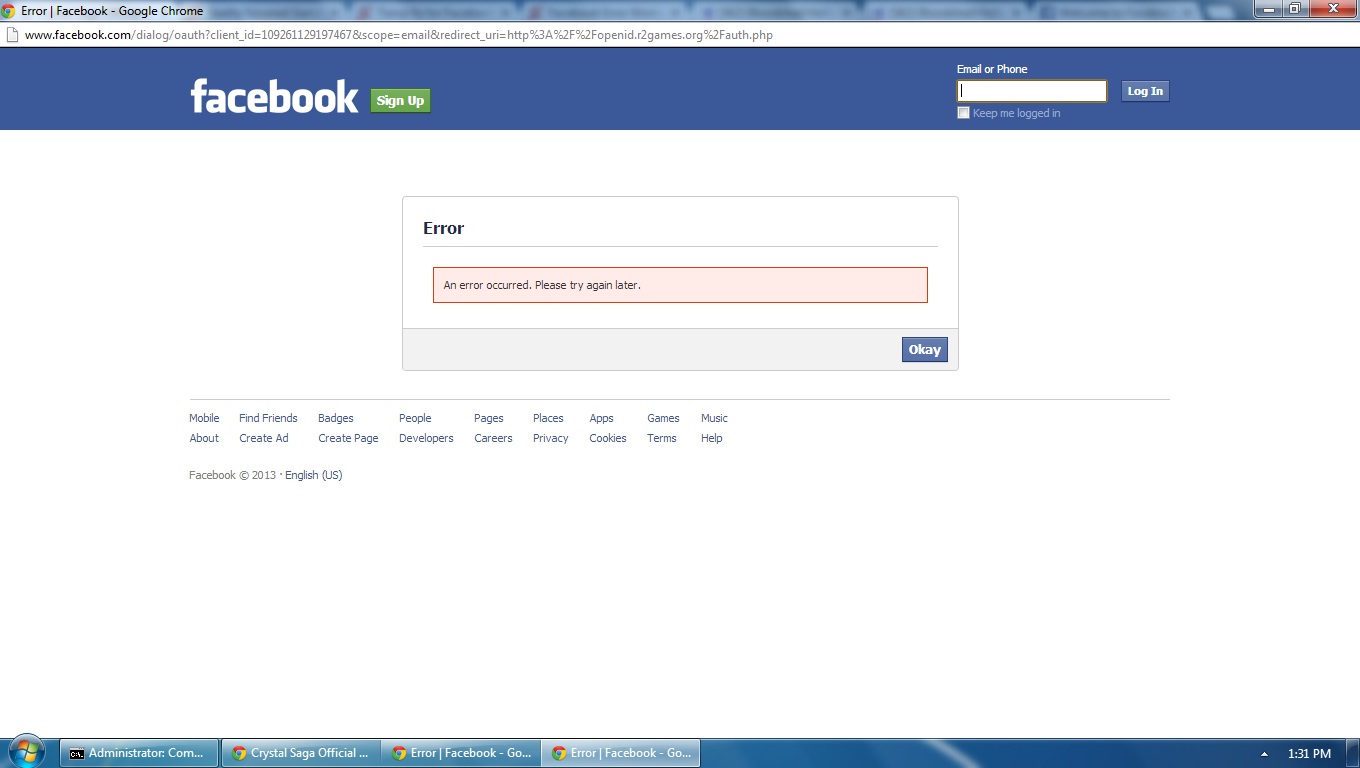This screenshot has height=768, width=1360.
Task: Open Administrator Command Prompt from the taskbar
Action: (140, 753)
